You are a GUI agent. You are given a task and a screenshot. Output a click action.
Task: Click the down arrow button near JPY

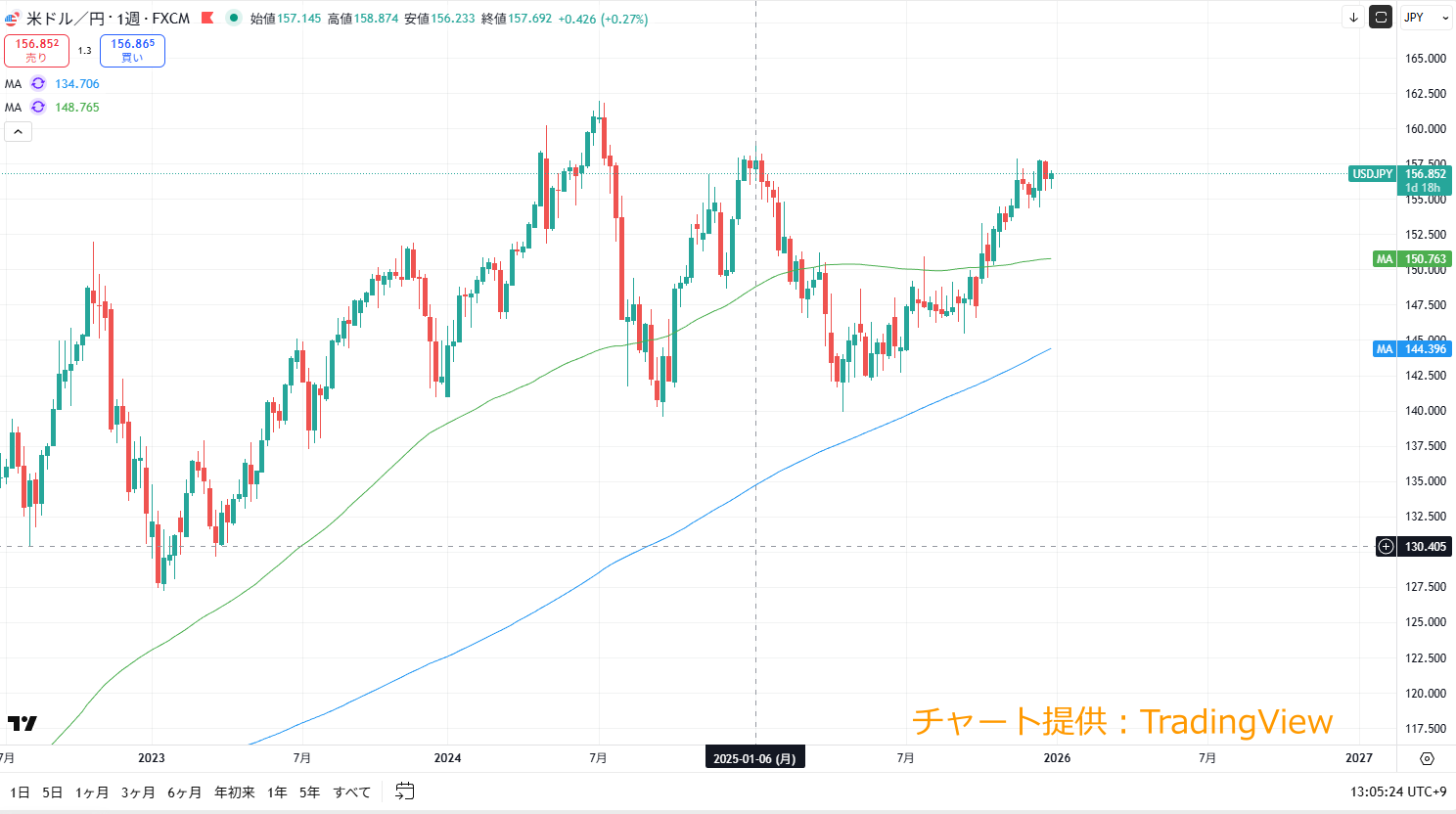click(x=1353, y=18)
